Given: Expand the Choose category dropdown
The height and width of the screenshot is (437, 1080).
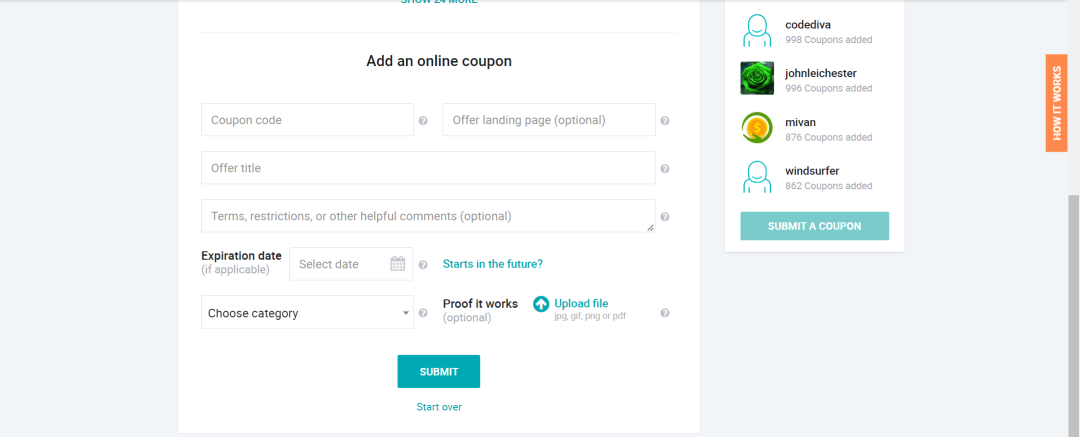Looking at the screenshot, I should [x=307, y=312].
